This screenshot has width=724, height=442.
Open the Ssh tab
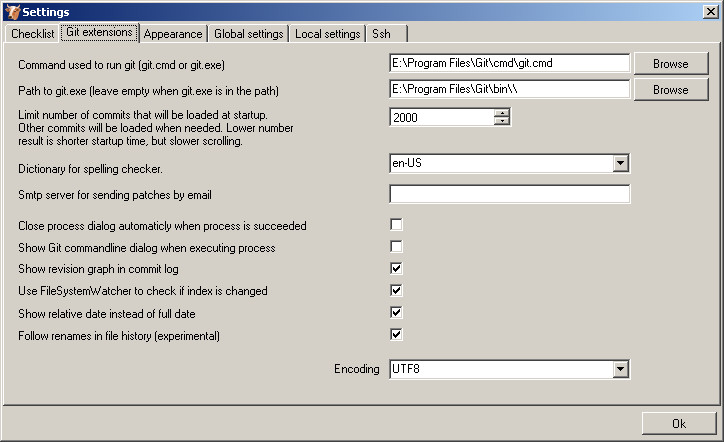tap(382, 34)
